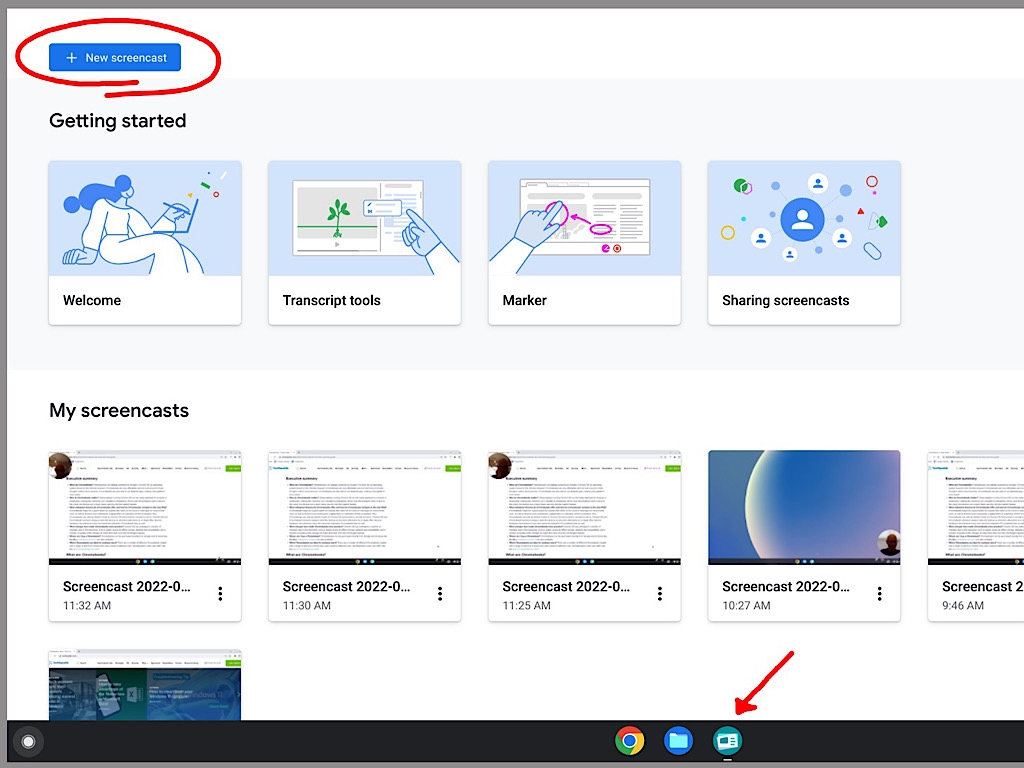Select the Screencast app icon in the shelf
This screenshot has width=1024, height=768.
tap(727, 741)
